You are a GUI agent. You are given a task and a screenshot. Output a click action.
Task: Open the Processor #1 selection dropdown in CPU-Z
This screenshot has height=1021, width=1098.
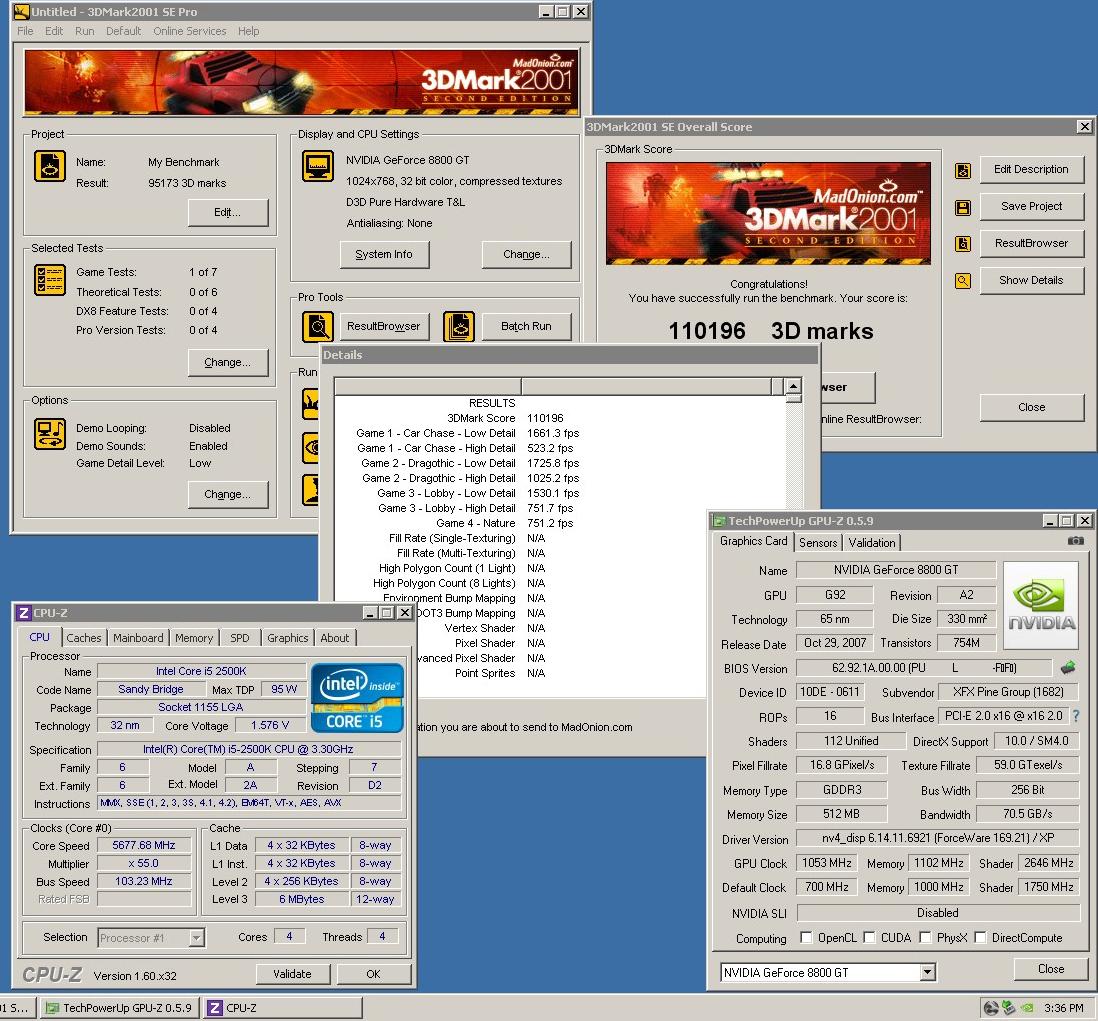[x=197, y=938]
